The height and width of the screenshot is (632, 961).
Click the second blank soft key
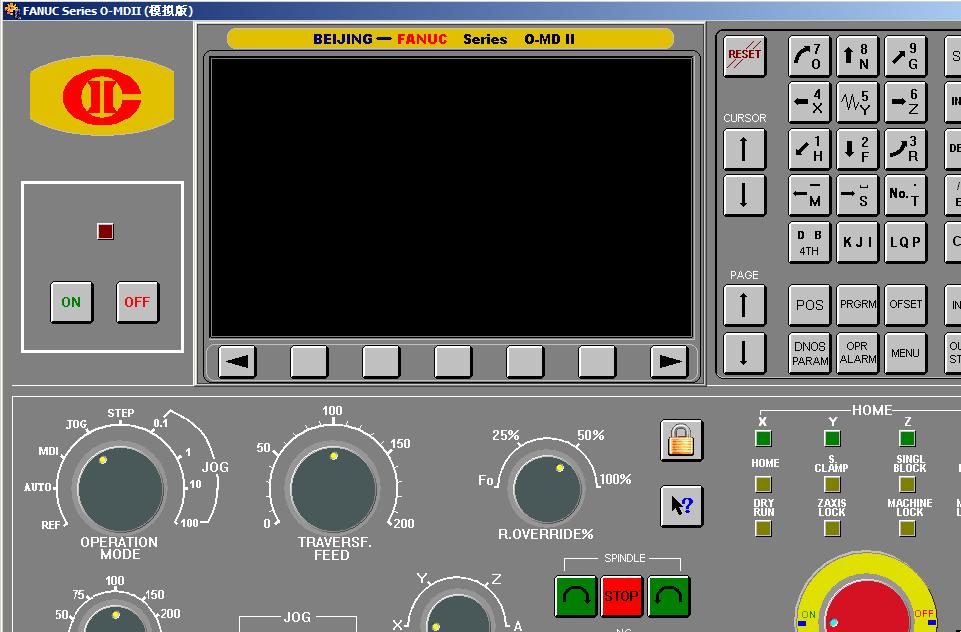click(x=381, y=362)
